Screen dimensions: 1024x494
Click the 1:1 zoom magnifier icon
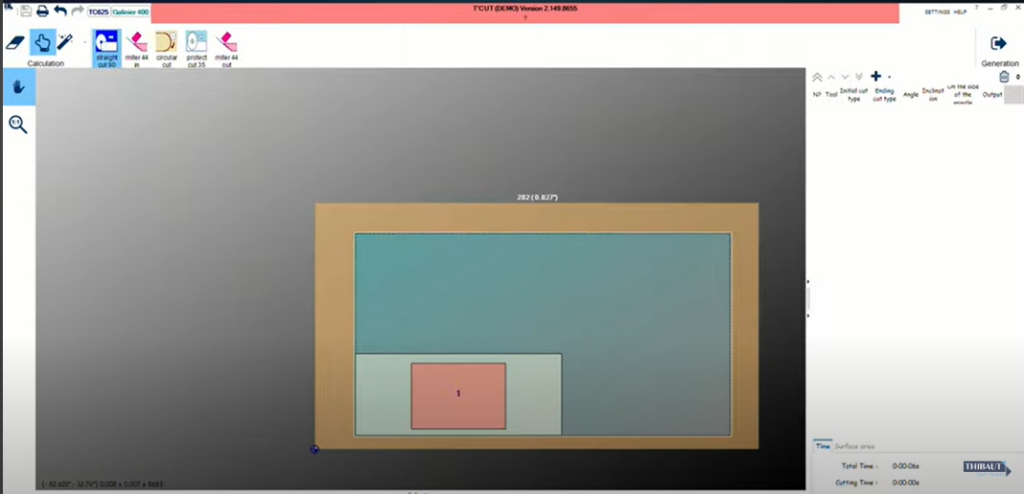pos(18,124)
